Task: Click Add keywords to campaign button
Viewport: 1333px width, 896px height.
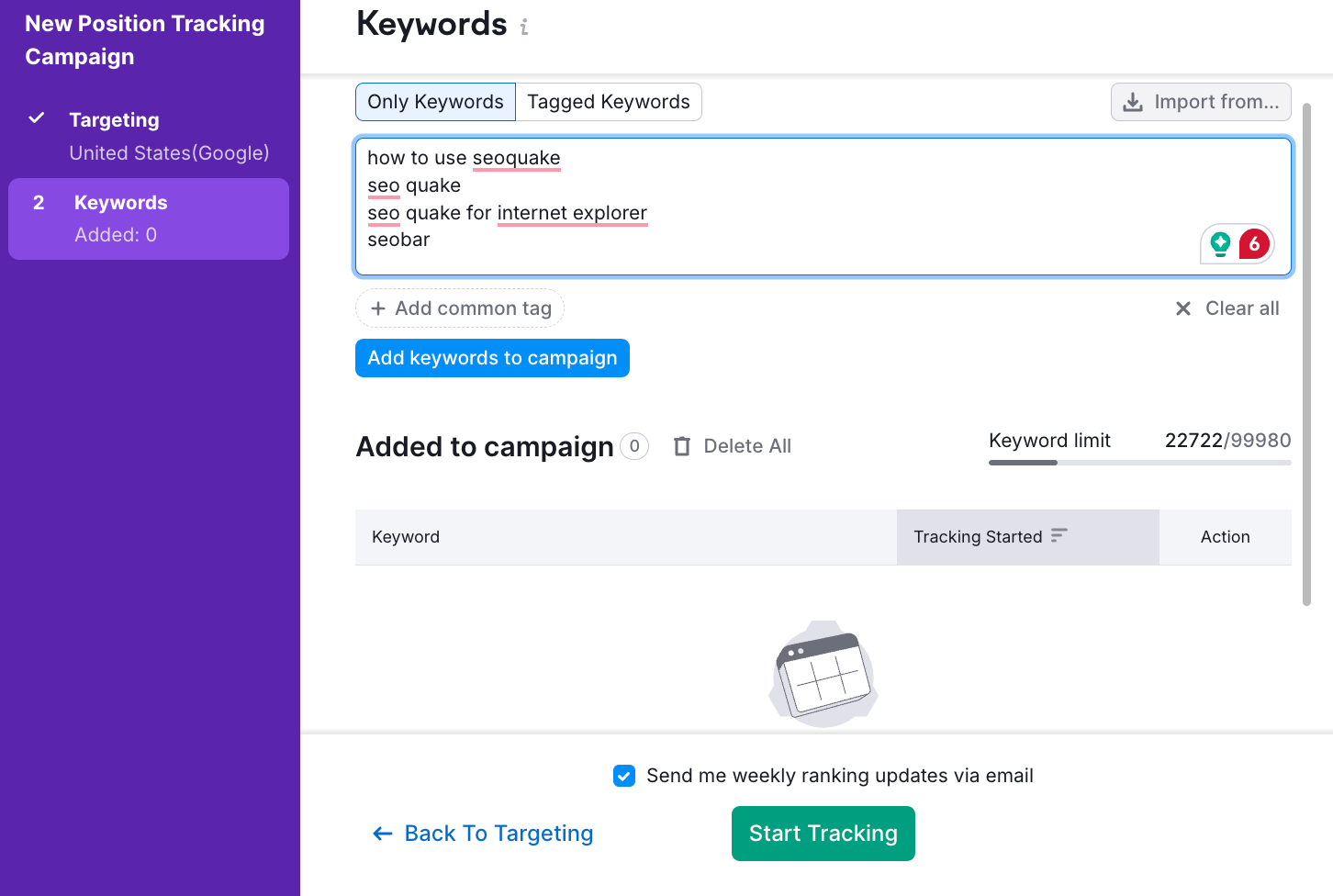Action: pyautogui.click(x=492, y=358)
